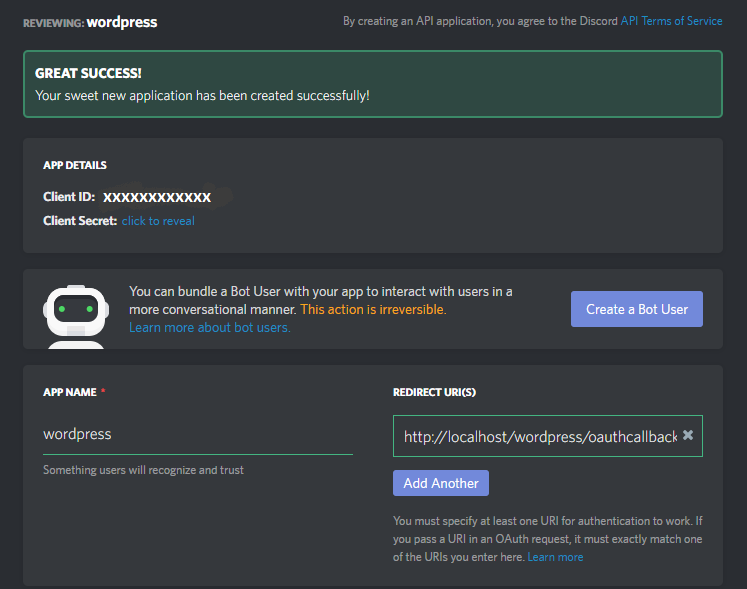Click the robot bot user icon
Screen dimensions: 747x589
click(x=76, y=317)
